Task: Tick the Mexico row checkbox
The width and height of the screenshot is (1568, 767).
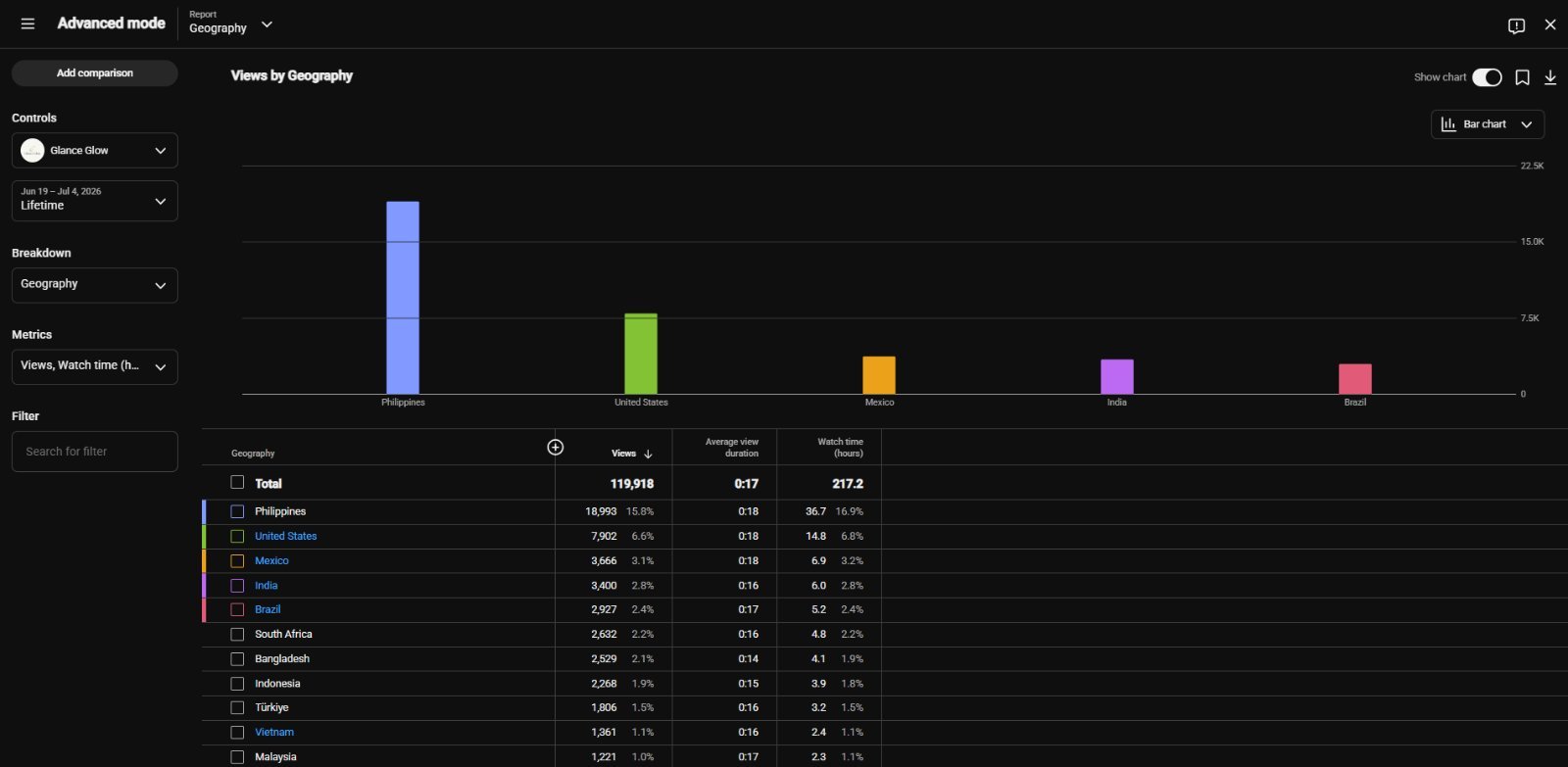Action: [237, 560]
